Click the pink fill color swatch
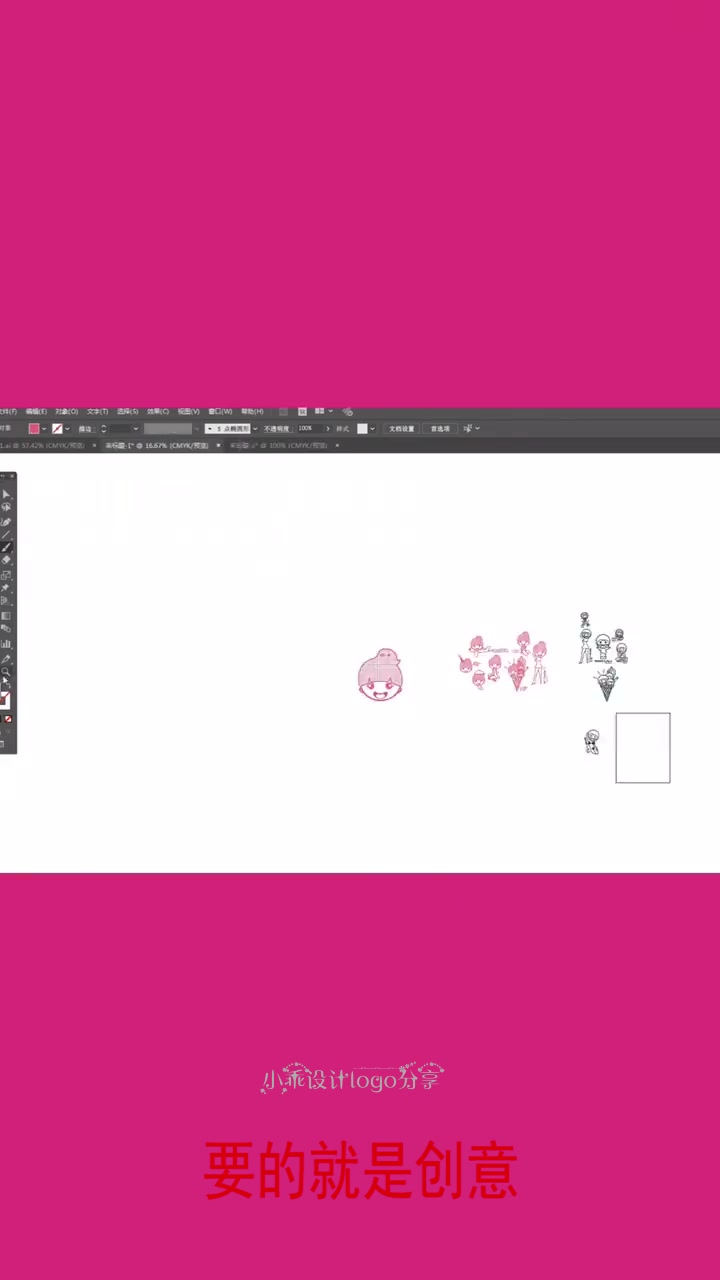The height and width of the screenshot is (1280, 720). pyautogui.click(x=34, y=429)
